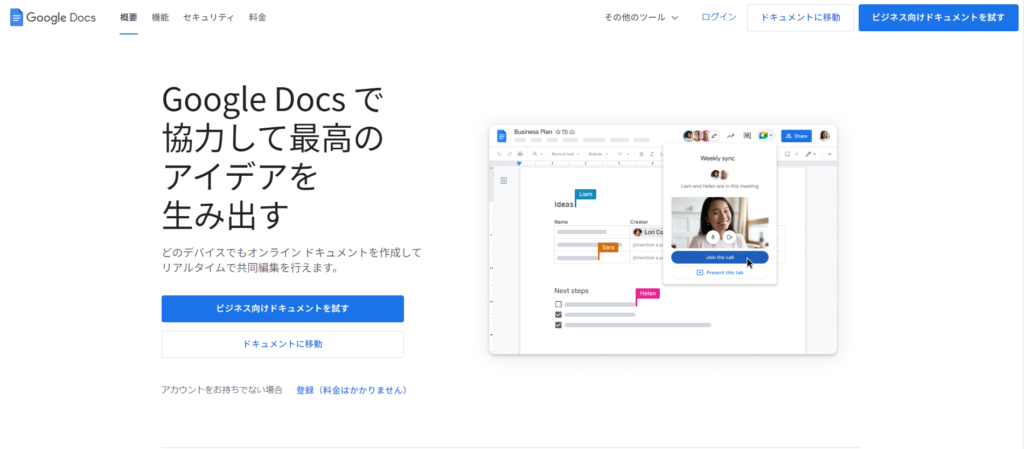The height and width of the screenshot is (449, 1024).
Task: Click the Weekly sync meeting title
Action: pos(720,158)
